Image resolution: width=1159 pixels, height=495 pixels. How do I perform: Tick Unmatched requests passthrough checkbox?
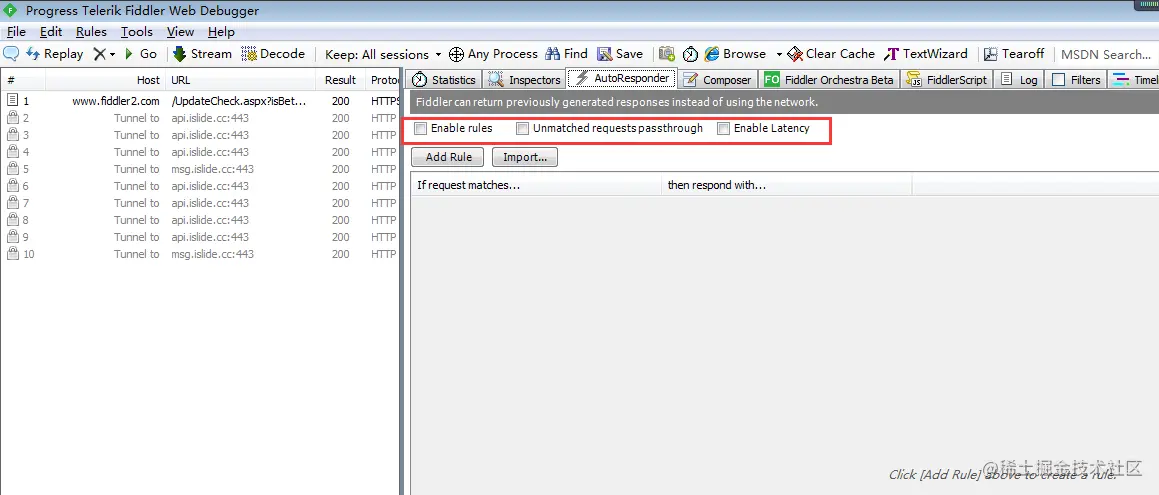[523, 129]
